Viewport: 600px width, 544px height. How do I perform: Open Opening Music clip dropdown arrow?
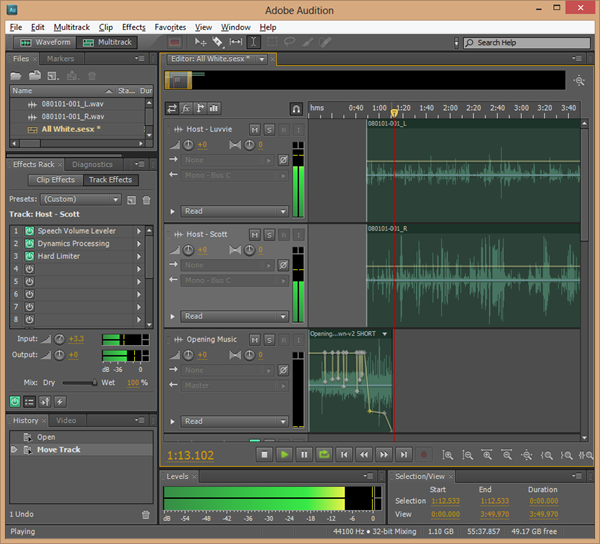pos(385,334)
